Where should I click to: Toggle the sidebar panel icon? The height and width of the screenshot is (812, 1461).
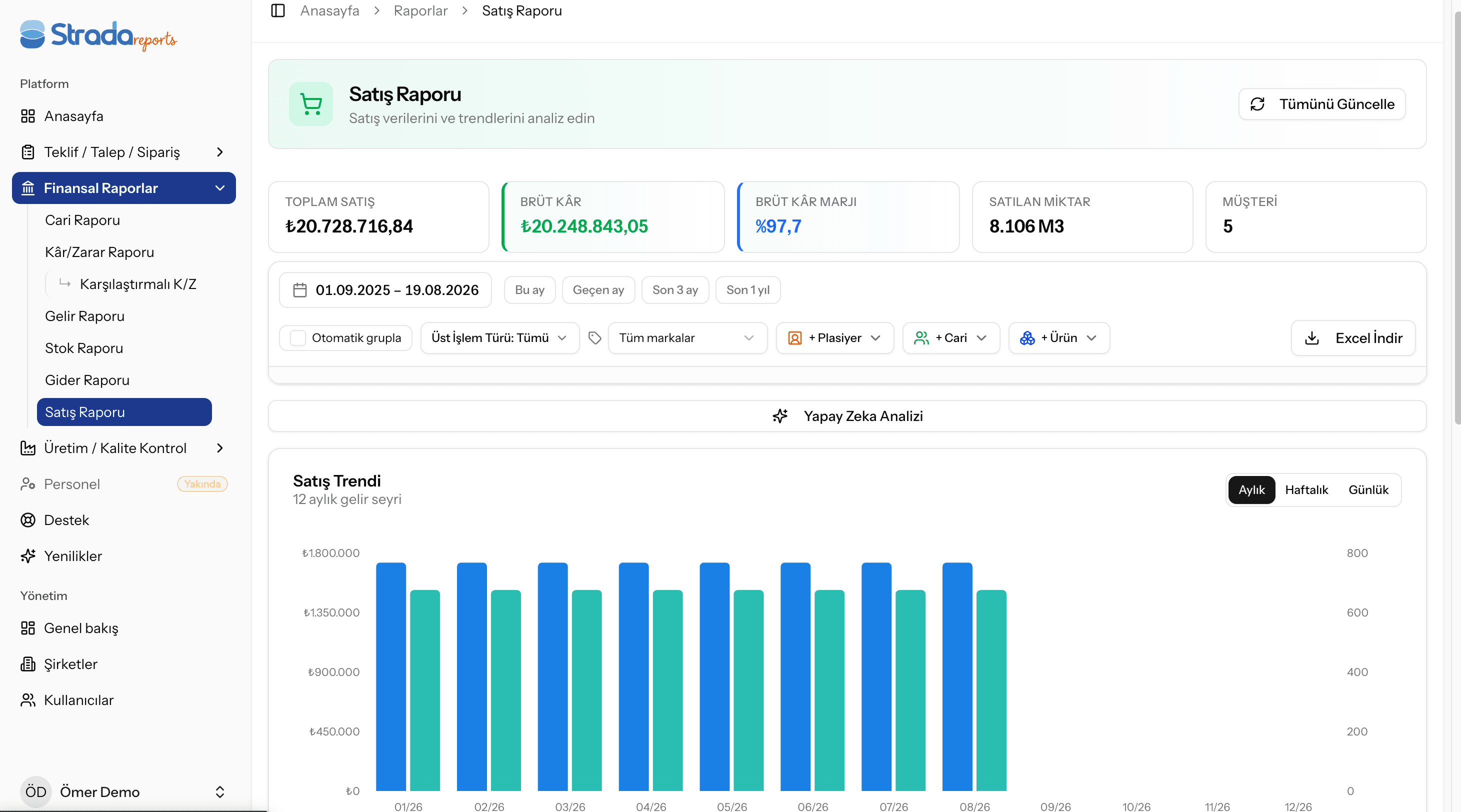(x=278, y=11)
